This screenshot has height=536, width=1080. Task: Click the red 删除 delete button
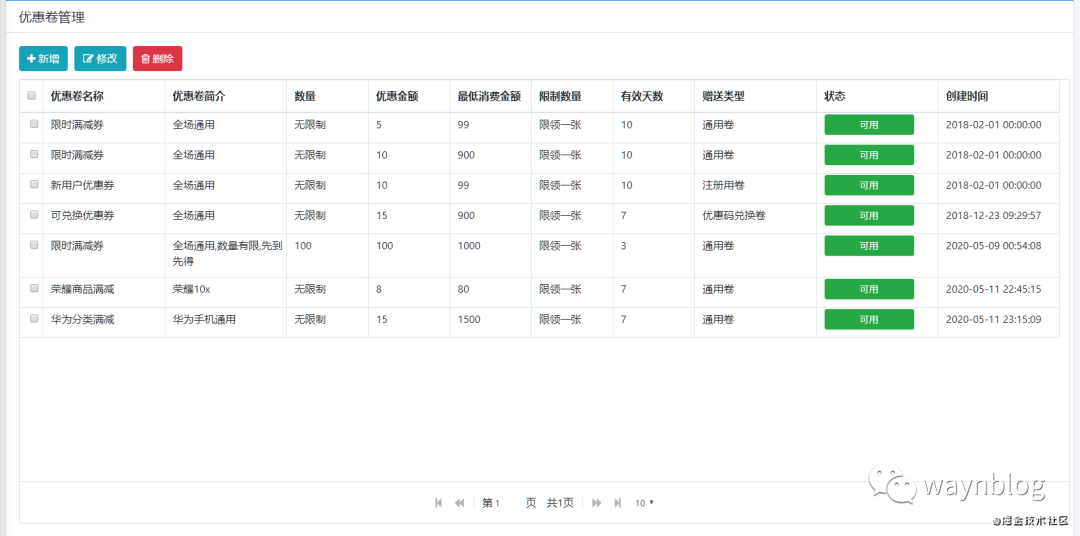(158, 59)
